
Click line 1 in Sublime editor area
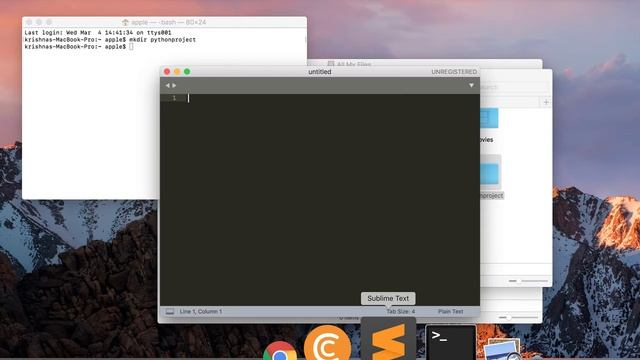320,98
